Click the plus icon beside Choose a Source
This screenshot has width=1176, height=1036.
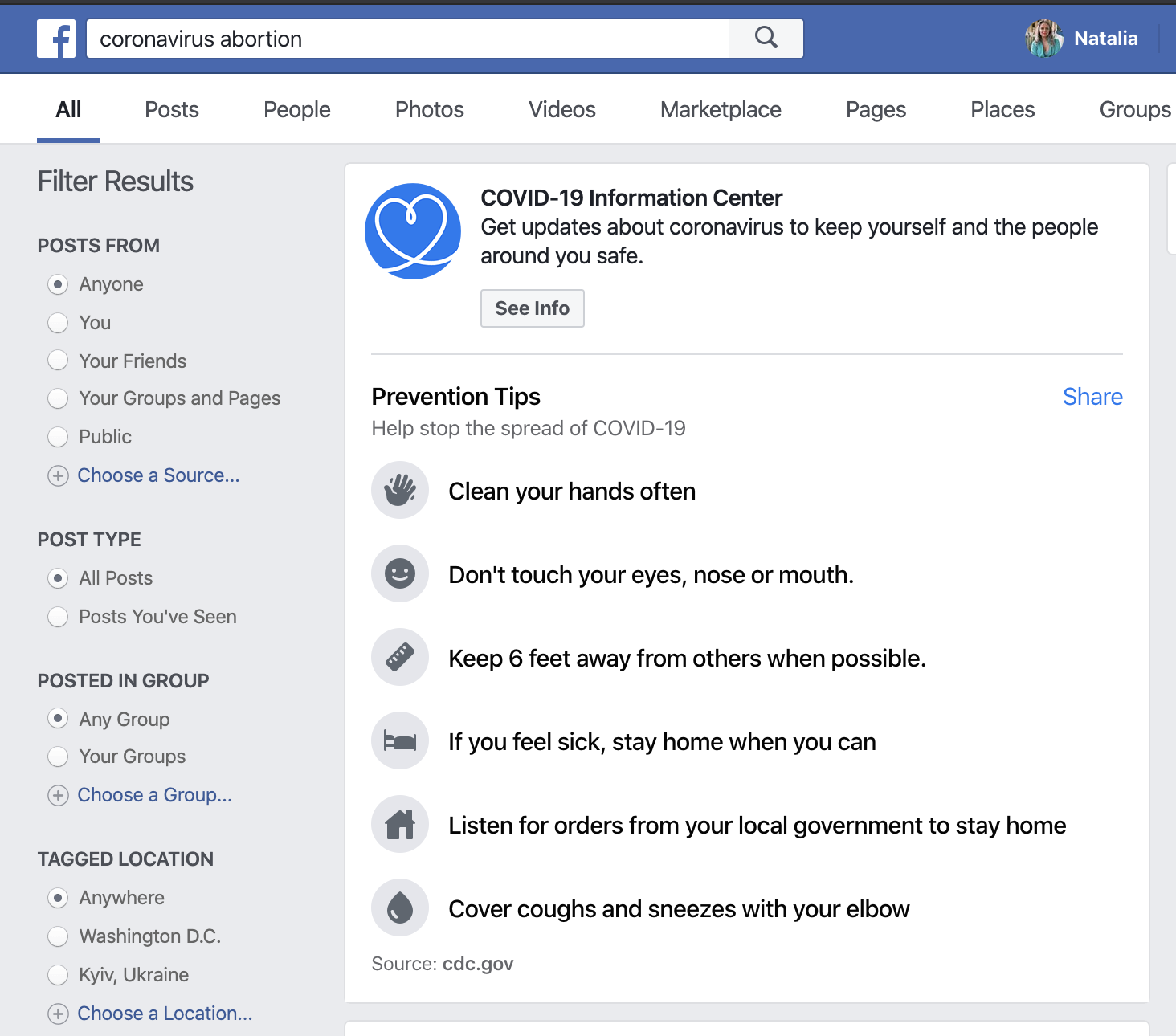click(58, 475)
